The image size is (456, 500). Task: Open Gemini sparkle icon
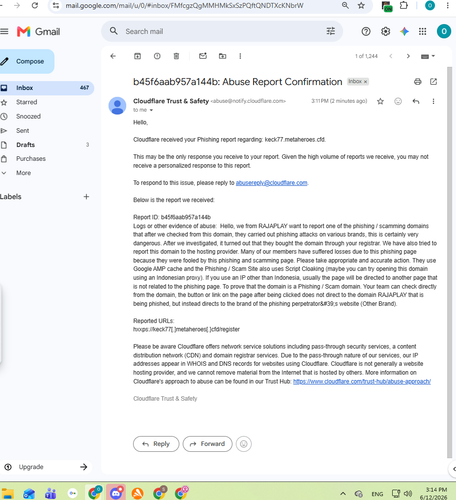tap(404, 31)
